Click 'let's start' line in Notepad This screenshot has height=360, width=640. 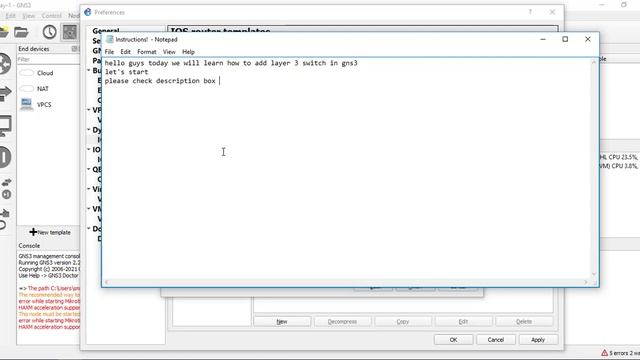pos(127,72)
